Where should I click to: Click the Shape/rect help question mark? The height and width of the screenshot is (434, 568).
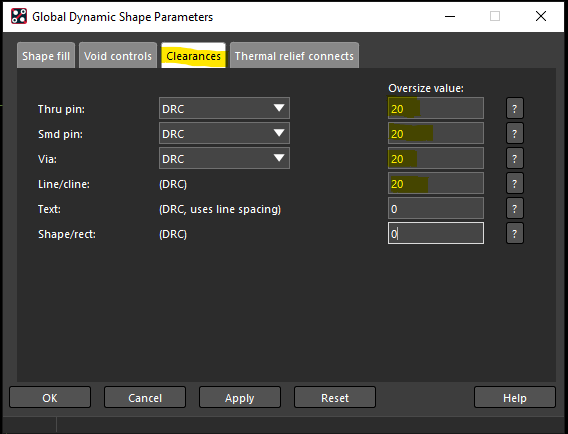click(x=514, y=233)
